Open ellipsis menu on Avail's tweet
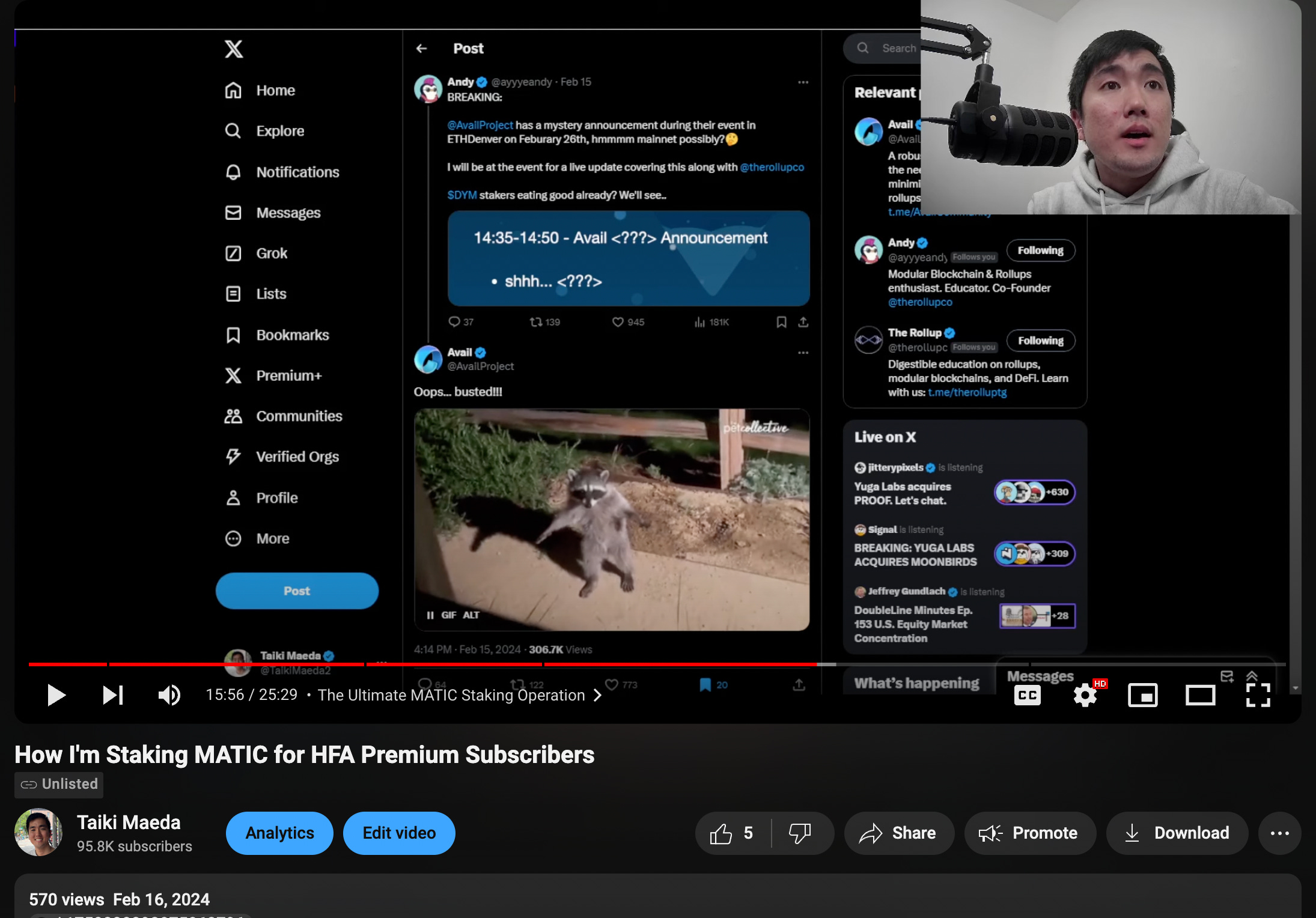The height and width of the screenshot is (918, 1316). [x=803, y=353]
